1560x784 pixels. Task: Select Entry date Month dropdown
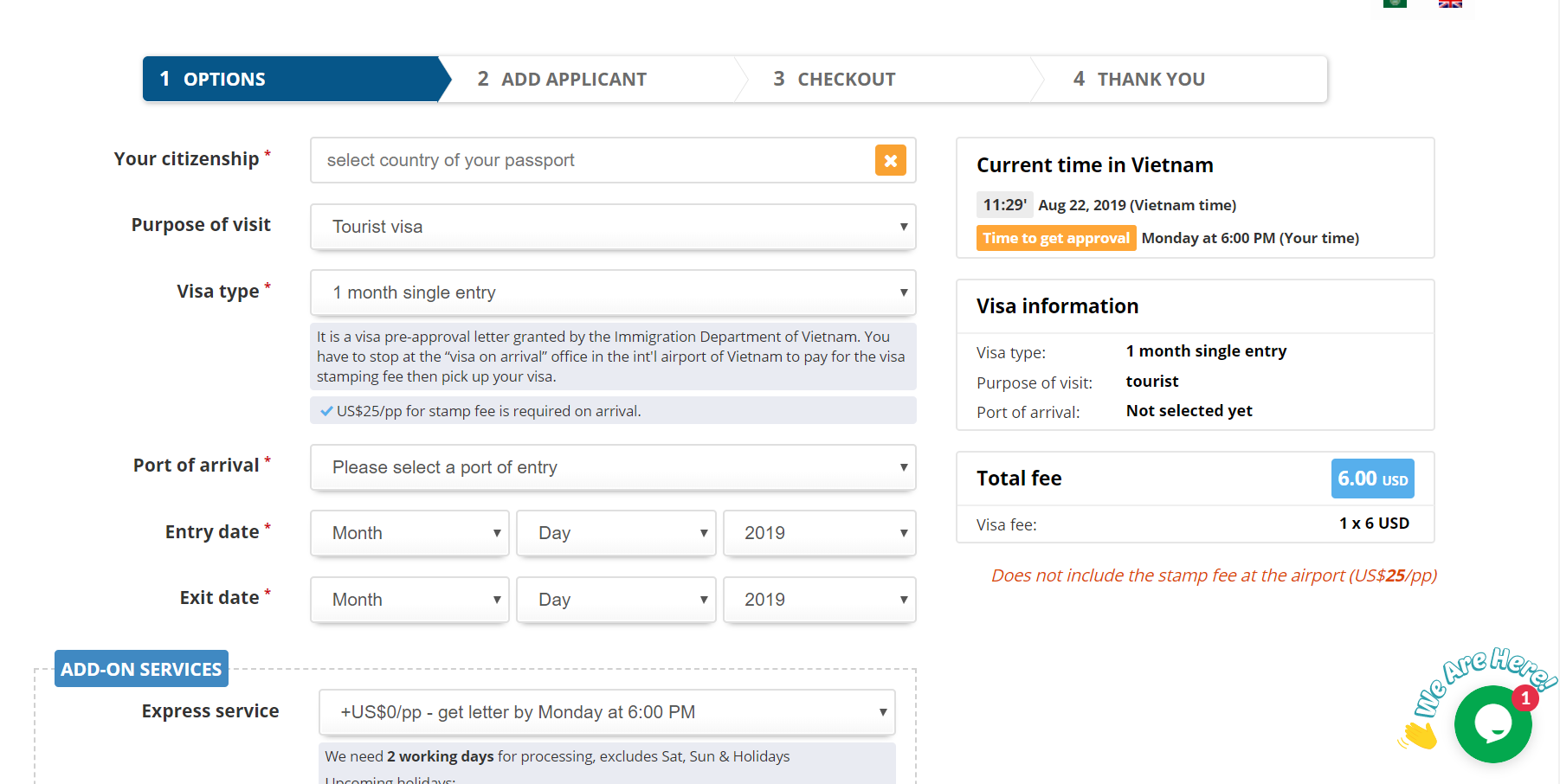(x=409, y=533)
